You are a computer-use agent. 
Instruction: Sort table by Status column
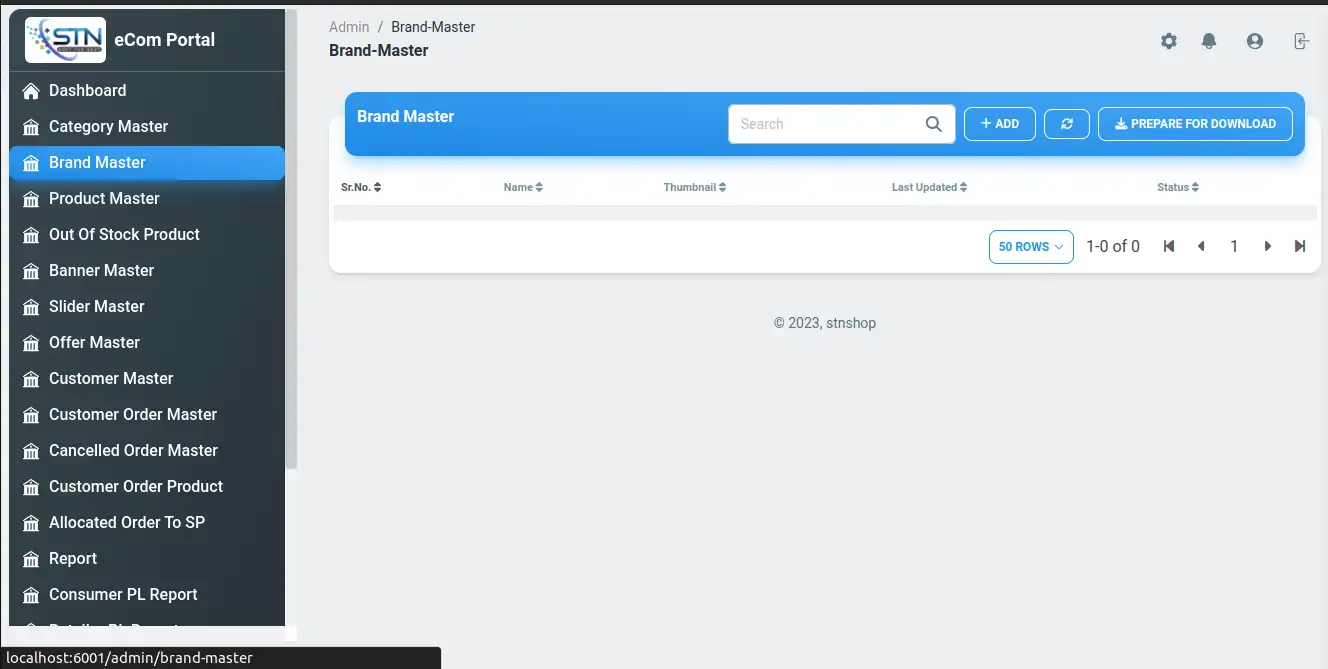tap(1177, 187)
